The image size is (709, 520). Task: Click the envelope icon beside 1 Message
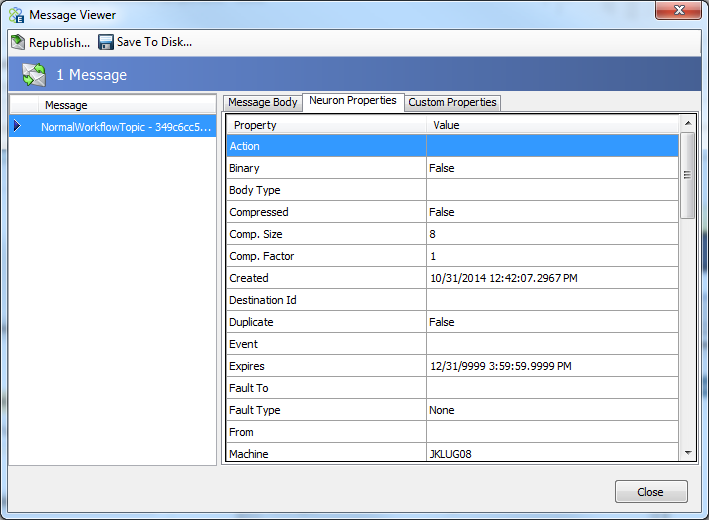[x=34, y=75]
